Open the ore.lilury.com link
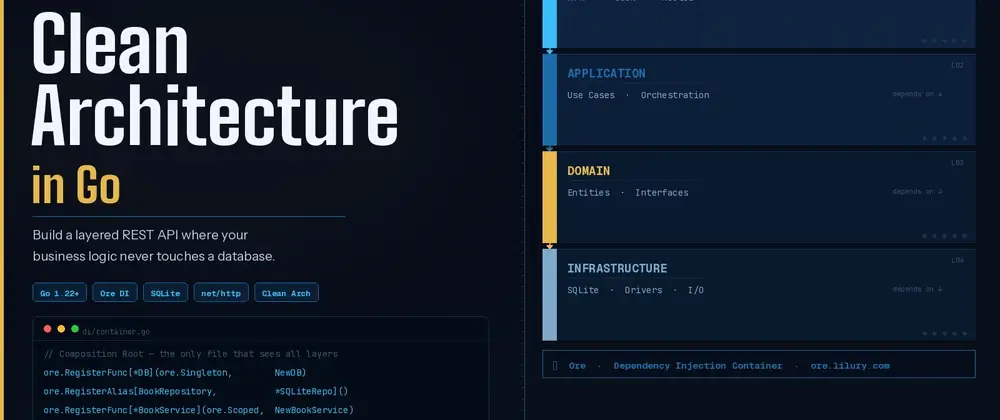This screenshot has height=420, width=1000. pyautogui.click(x=849, y=366)
